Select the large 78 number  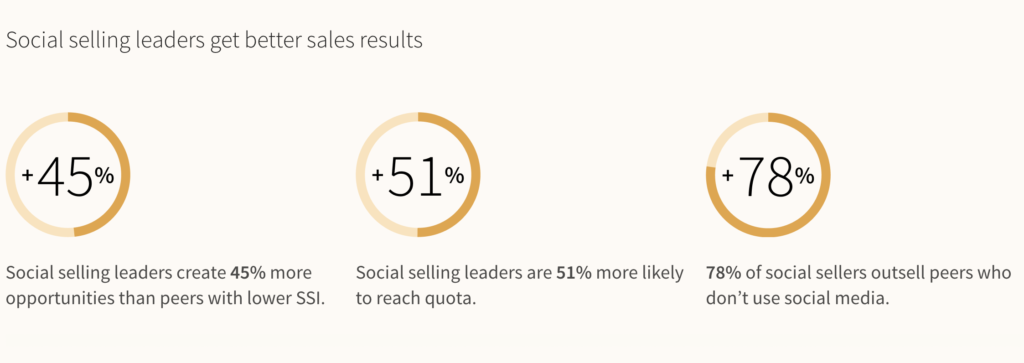click(x=766, y=176)
